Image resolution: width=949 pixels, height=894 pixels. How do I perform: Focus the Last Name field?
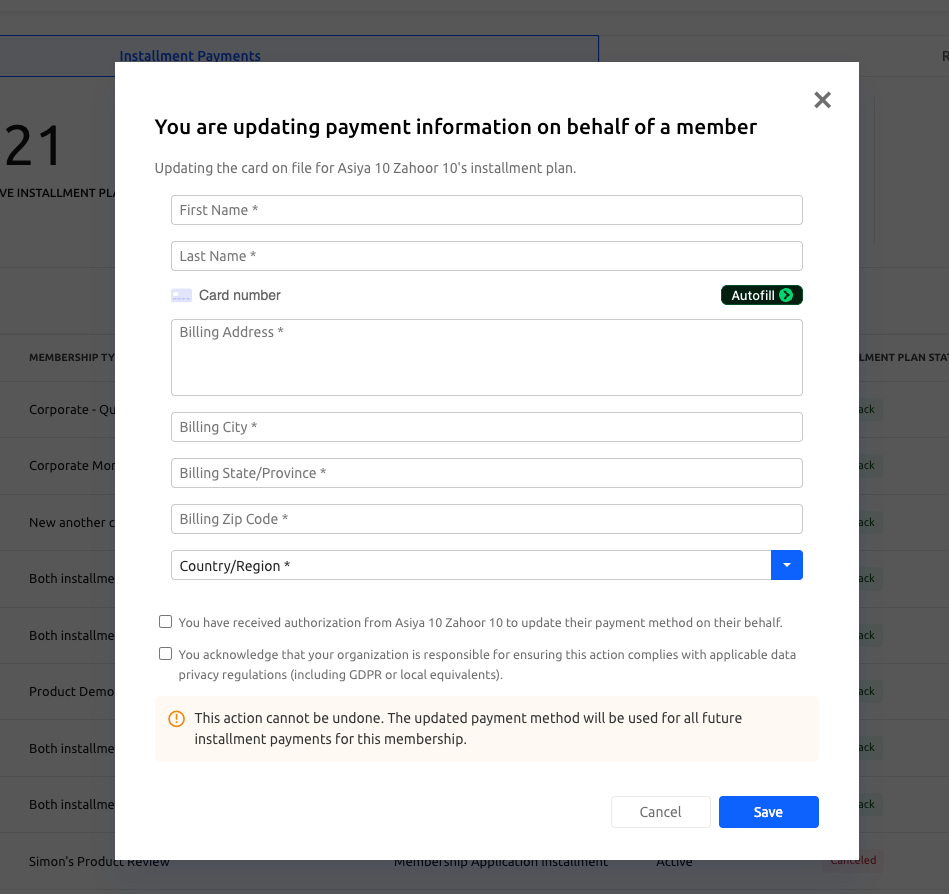487,256
